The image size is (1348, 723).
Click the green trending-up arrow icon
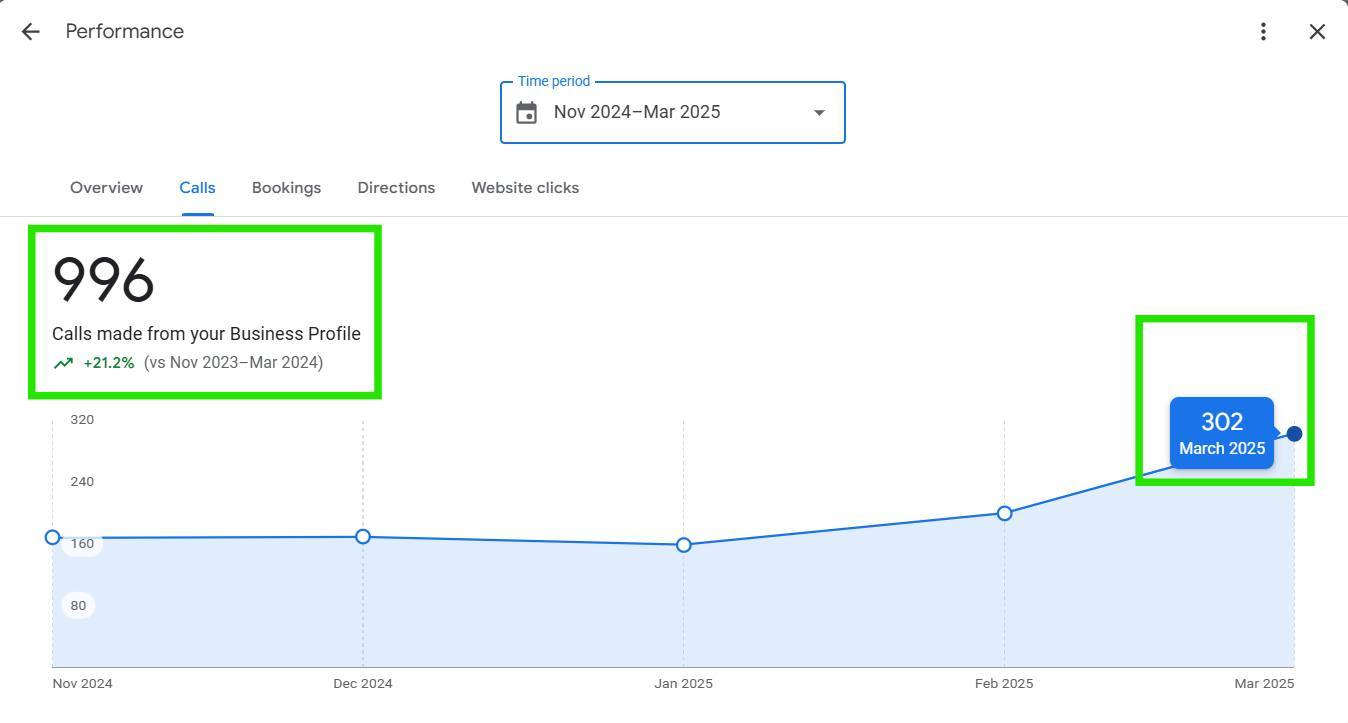[63, 363]
